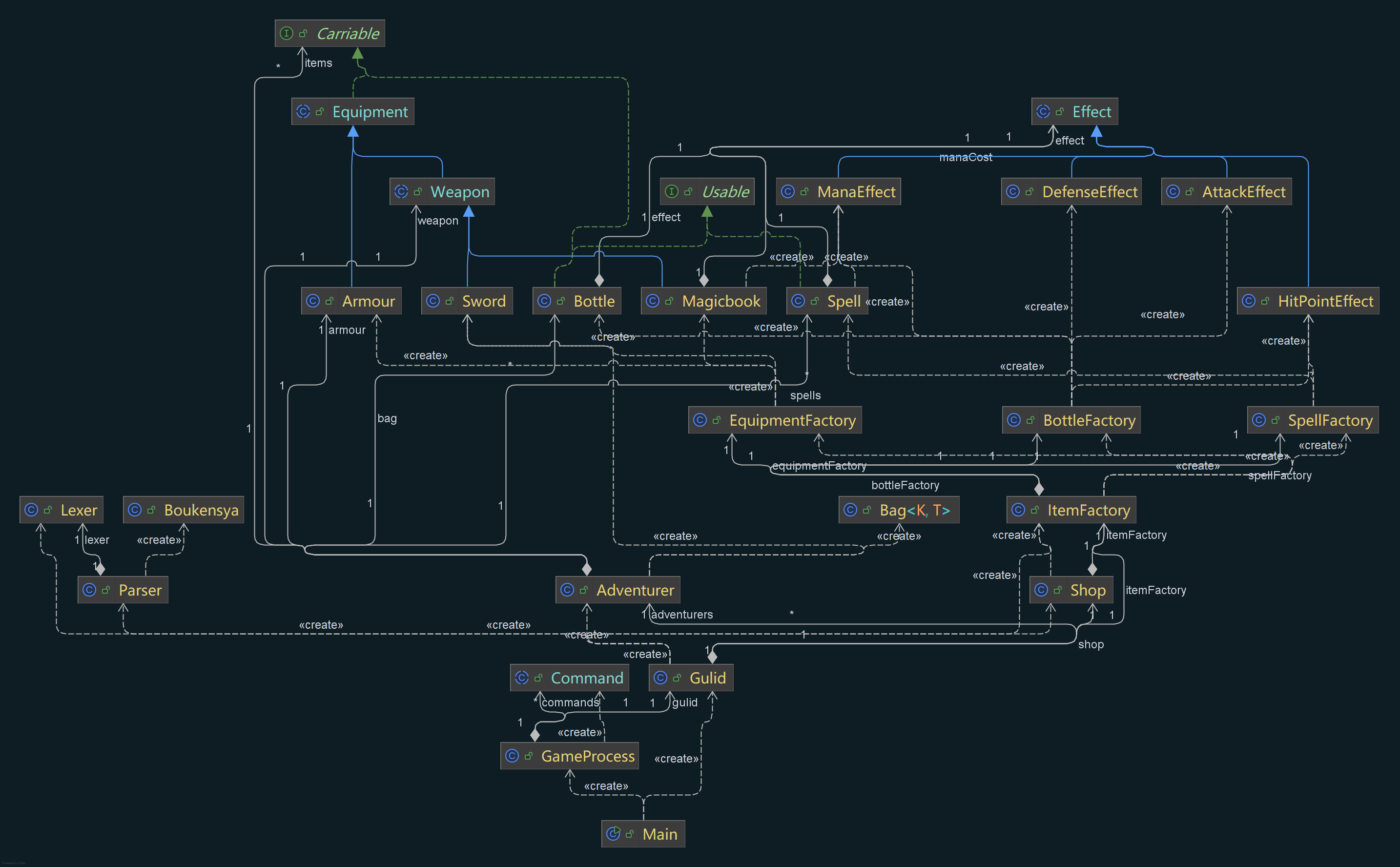Click the interface icon next to Usable
Screen dimensions: 1400x867
point(672,191)
